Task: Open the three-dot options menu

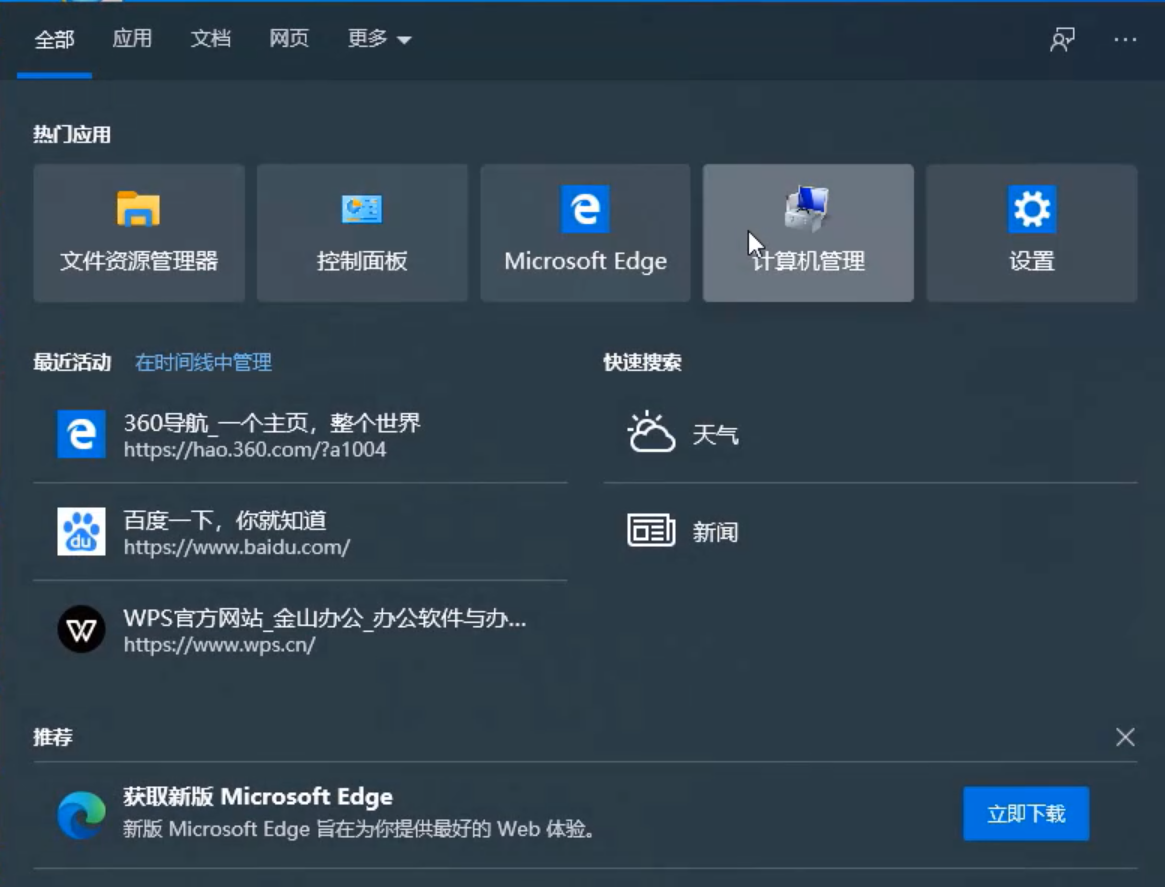Action: point(1125,40)
